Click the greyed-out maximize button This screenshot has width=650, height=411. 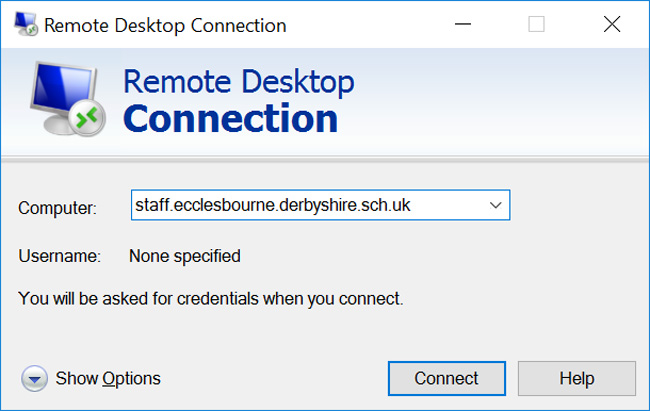pos(536,24)
